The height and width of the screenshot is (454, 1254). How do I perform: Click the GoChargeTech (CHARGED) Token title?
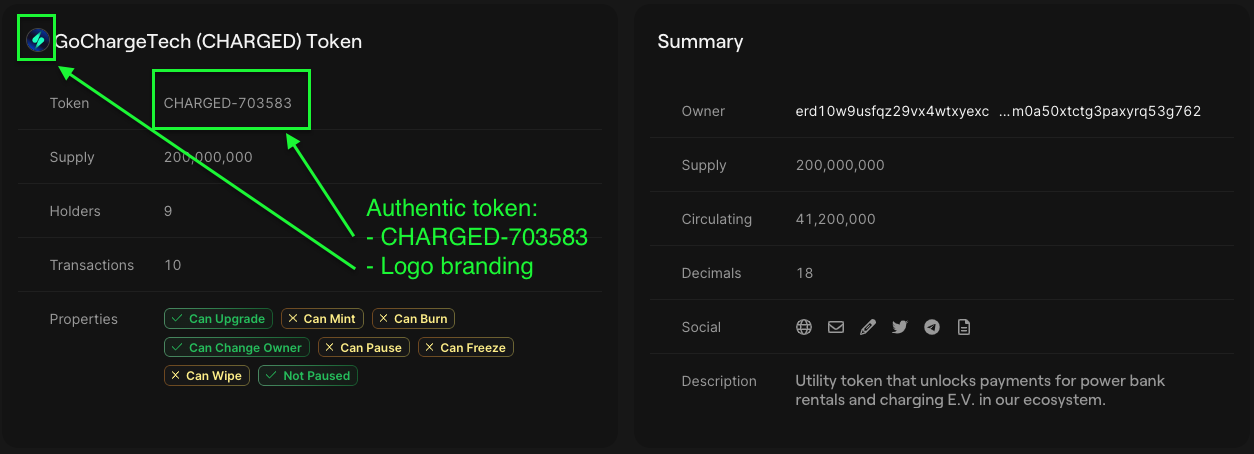tap(208, 42)
